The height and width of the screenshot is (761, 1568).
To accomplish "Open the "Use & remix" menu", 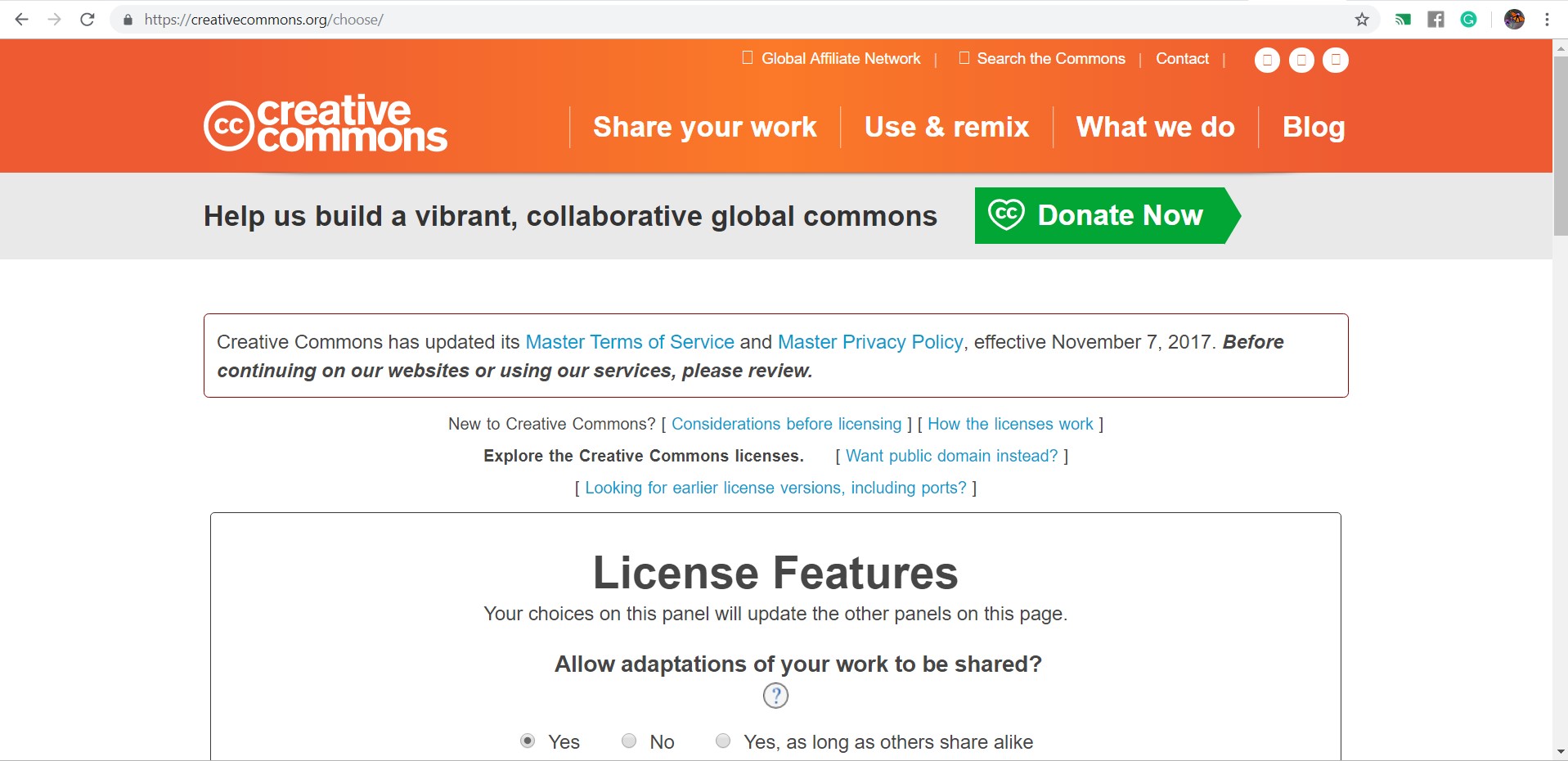I will coord(946,127).
